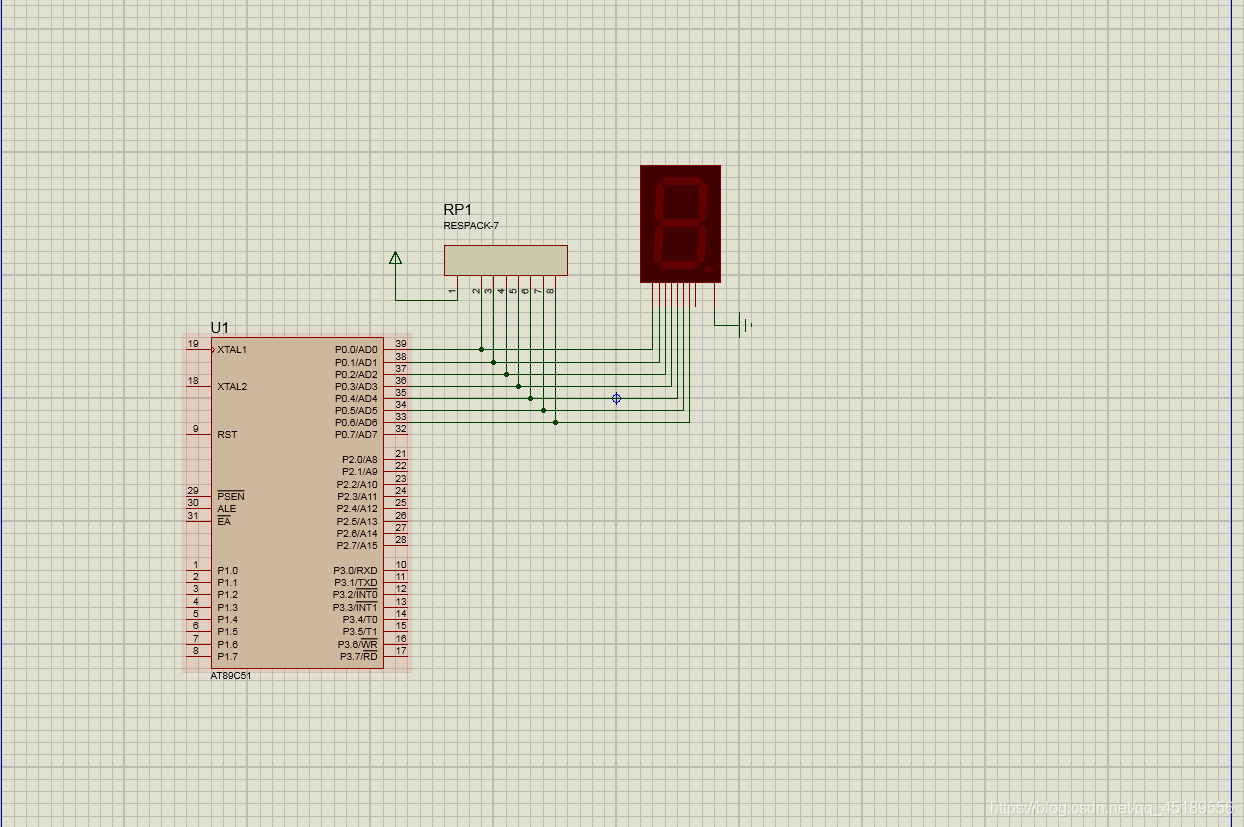Click the P0.3/AD3 pin label
Viewport: 1244px width, 827px height.
pyautogui.click(x=356, y=386)
